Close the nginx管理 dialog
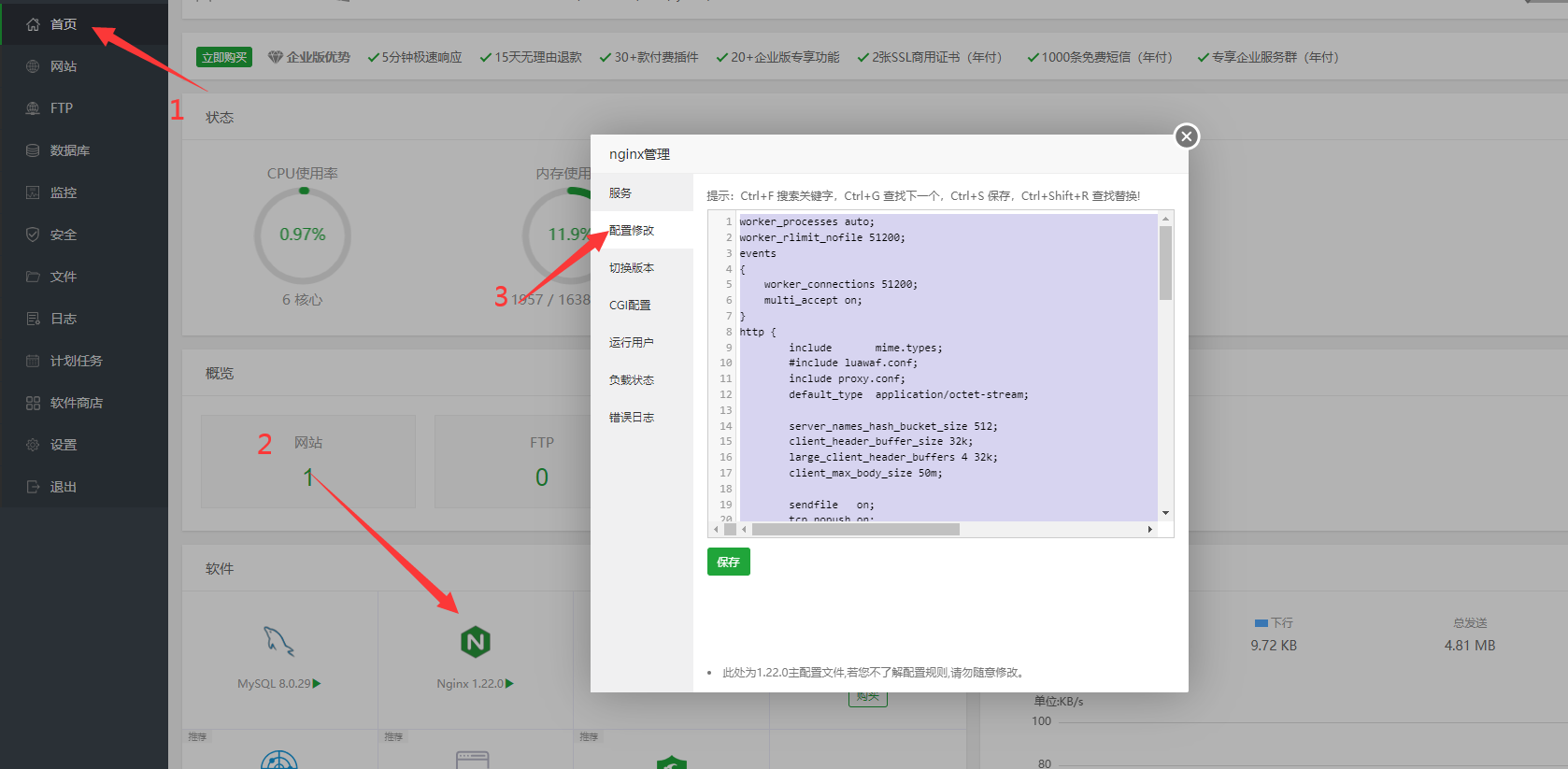 point(1187,136)
